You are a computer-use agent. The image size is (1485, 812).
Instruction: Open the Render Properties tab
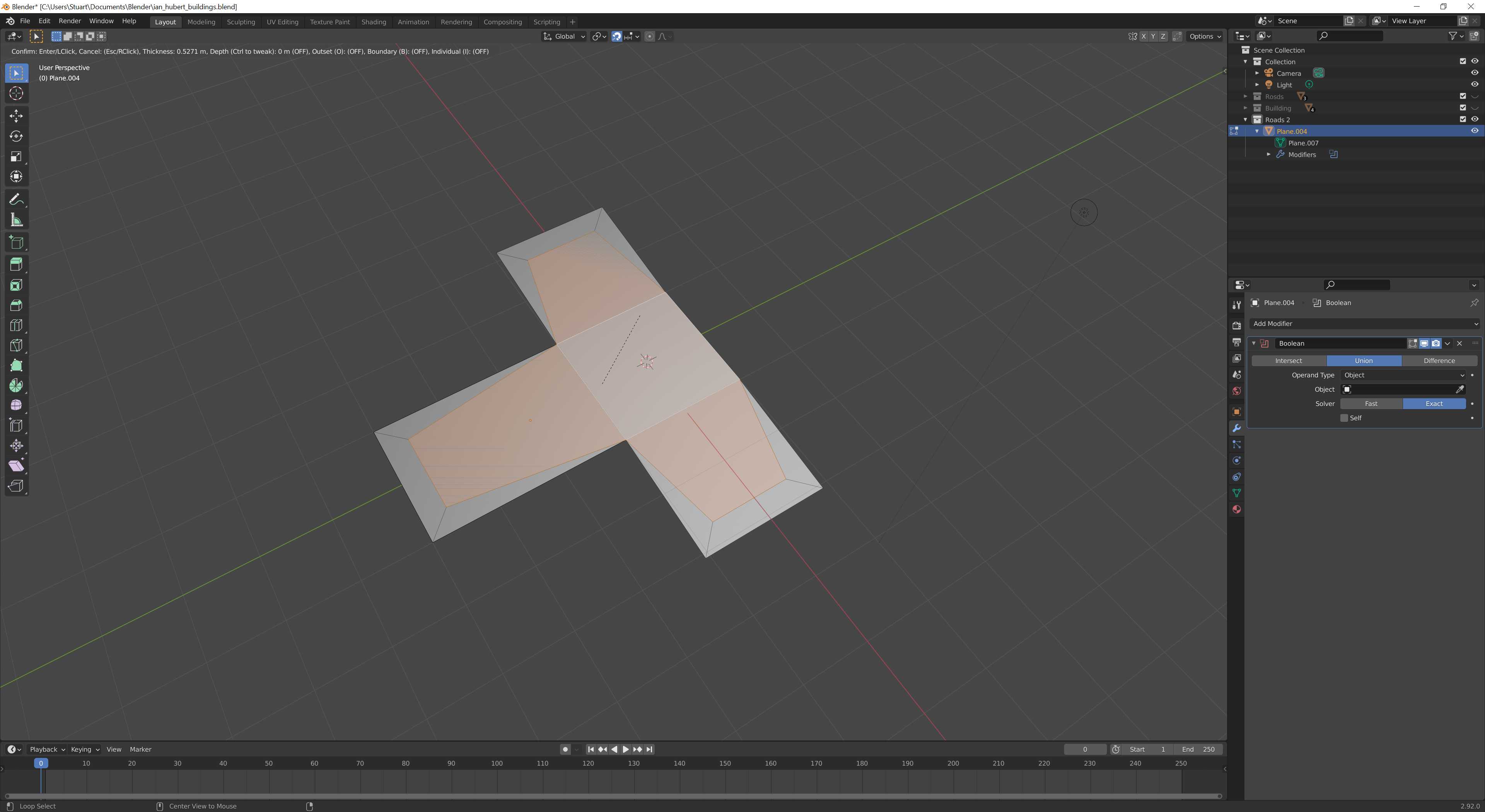pos(1237,324)
